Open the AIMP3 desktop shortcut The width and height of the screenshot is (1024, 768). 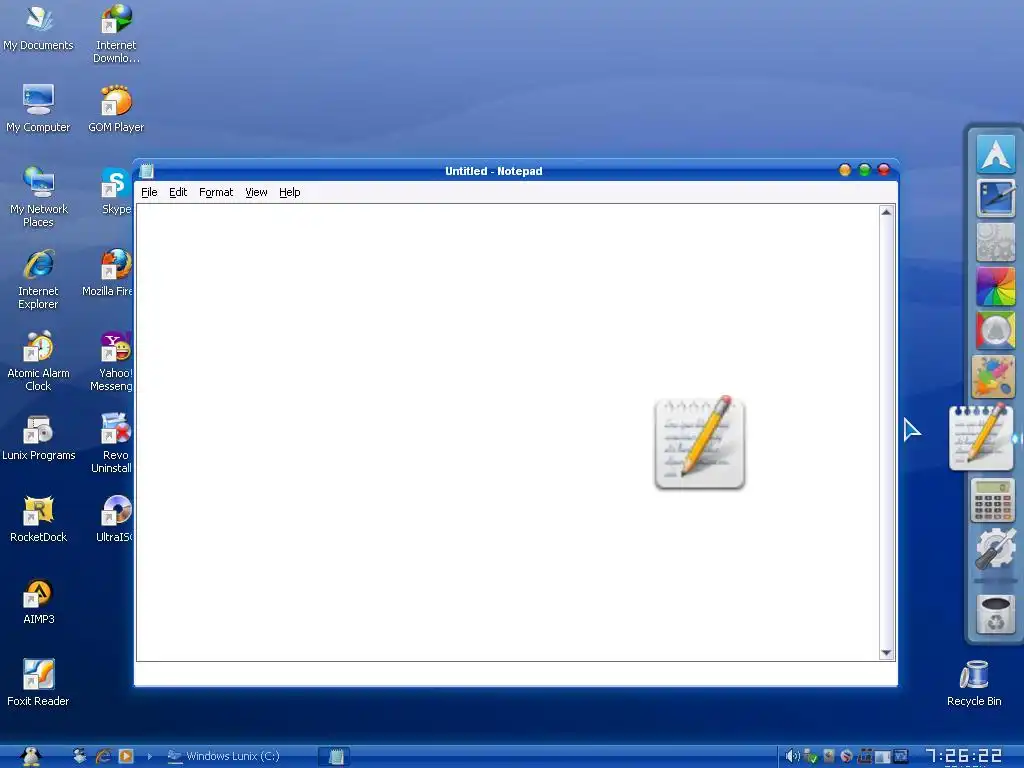coord(38,601)
